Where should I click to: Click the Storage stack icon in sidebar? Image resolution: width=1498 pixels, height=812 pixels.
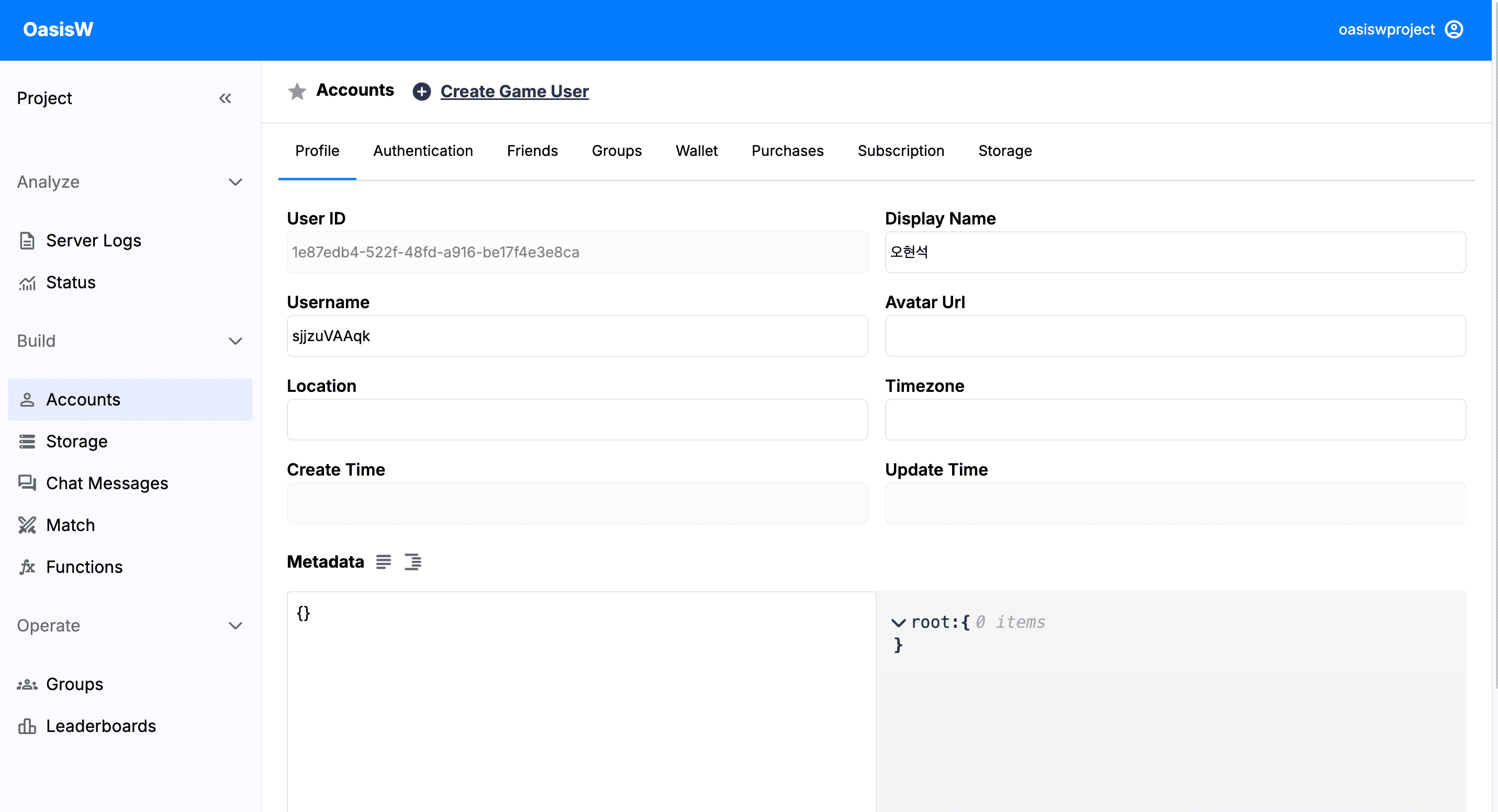click(27, 441)
